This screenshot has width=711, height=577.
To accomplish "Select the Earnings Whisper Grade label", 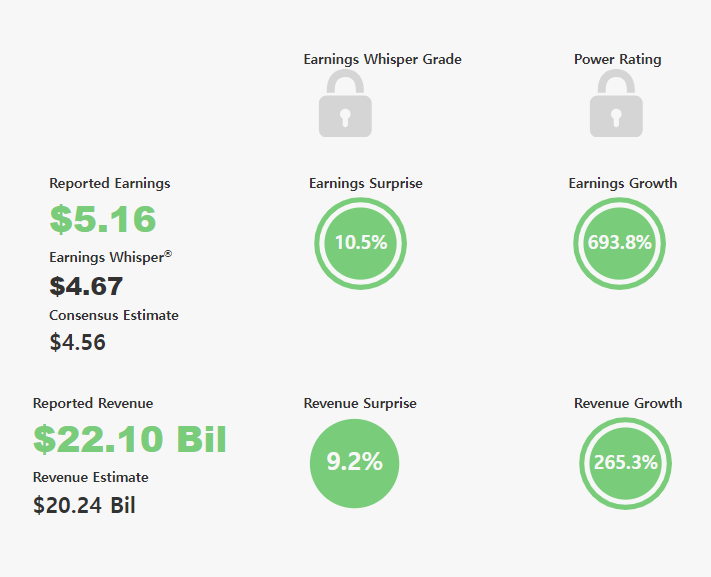I will coord(382,59).
